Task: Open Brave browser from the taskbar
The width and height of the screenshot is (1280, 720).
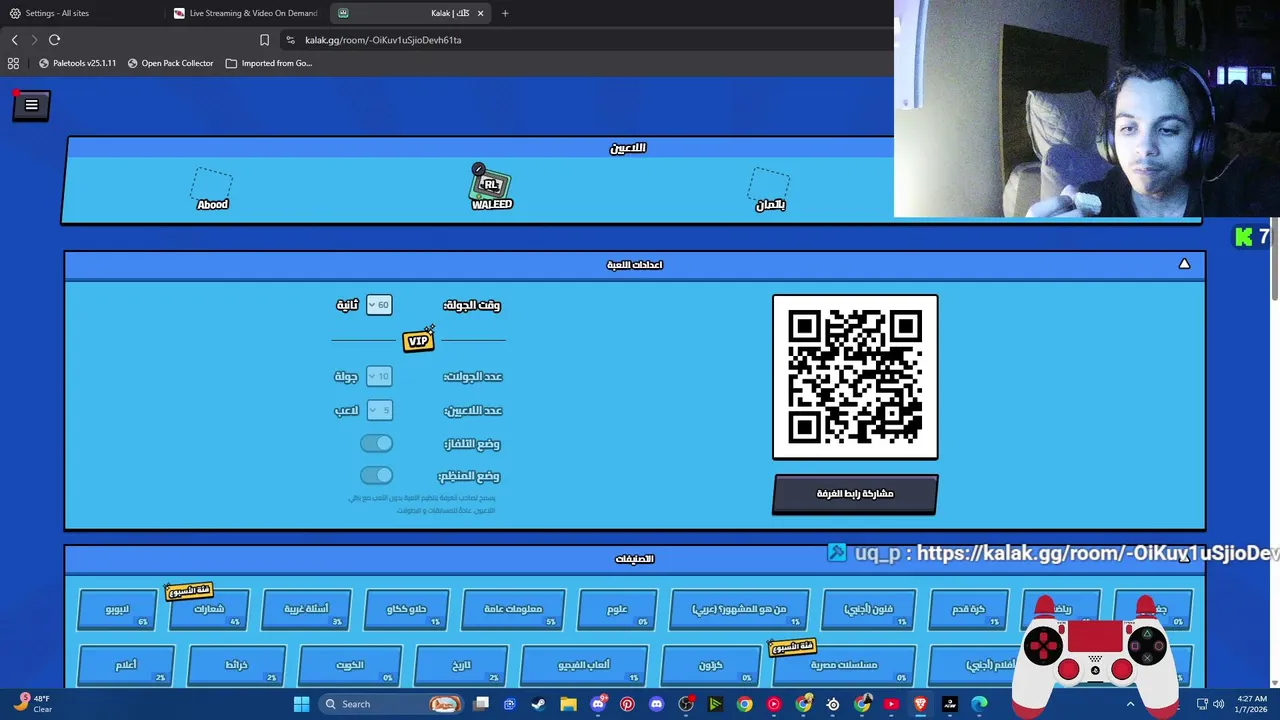Action: tap(920, 704)
